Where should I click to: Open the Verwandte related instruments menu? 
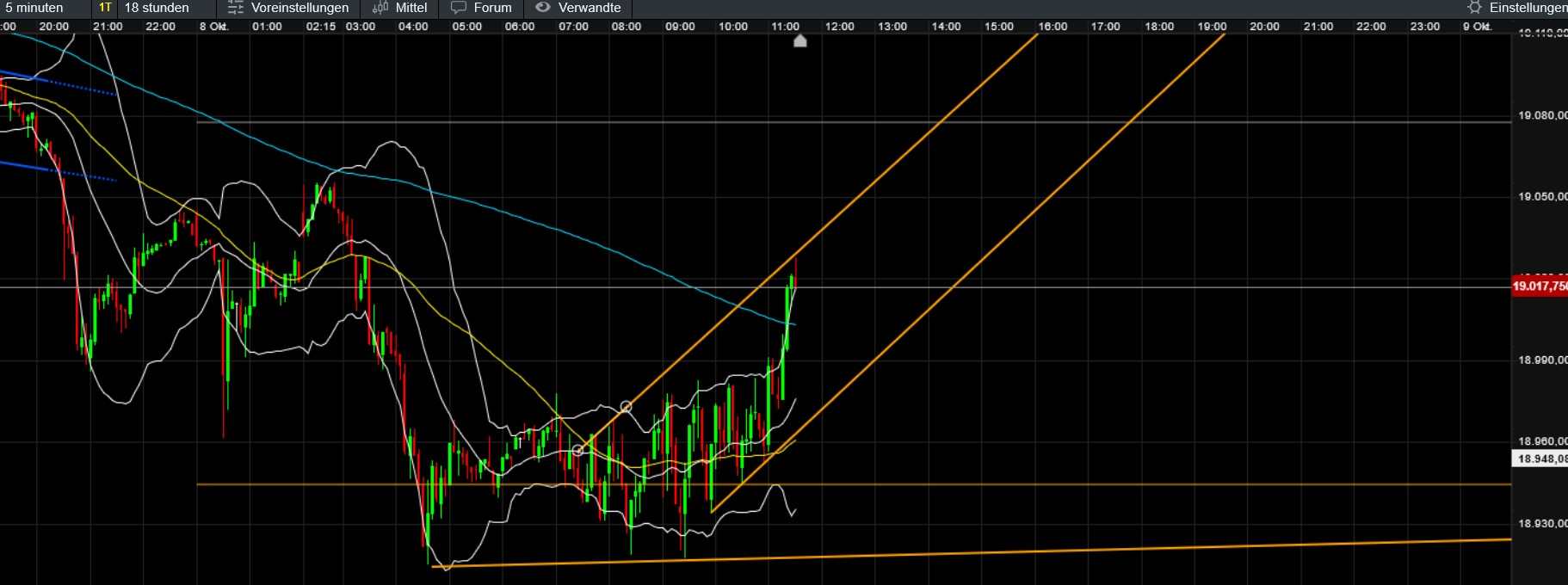[578, 8]
